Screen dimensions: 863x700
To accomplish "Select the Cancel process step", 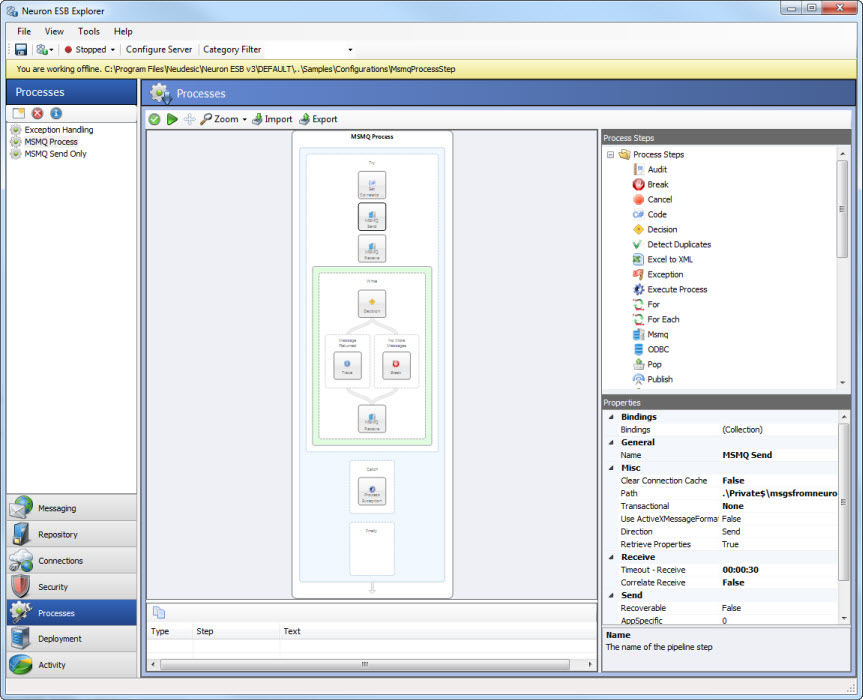I will (652, 199).
